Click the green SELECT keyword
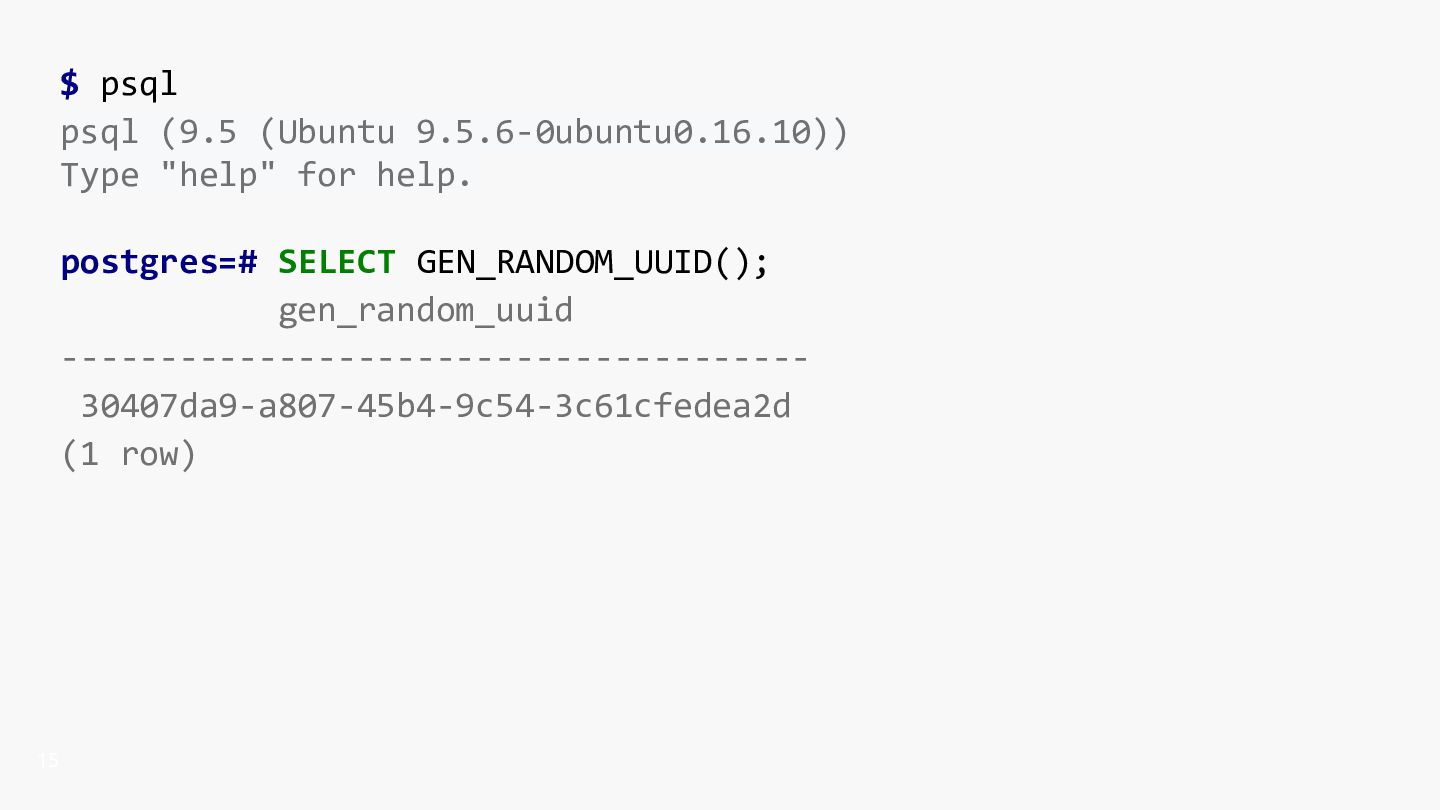 coord(337,262)
